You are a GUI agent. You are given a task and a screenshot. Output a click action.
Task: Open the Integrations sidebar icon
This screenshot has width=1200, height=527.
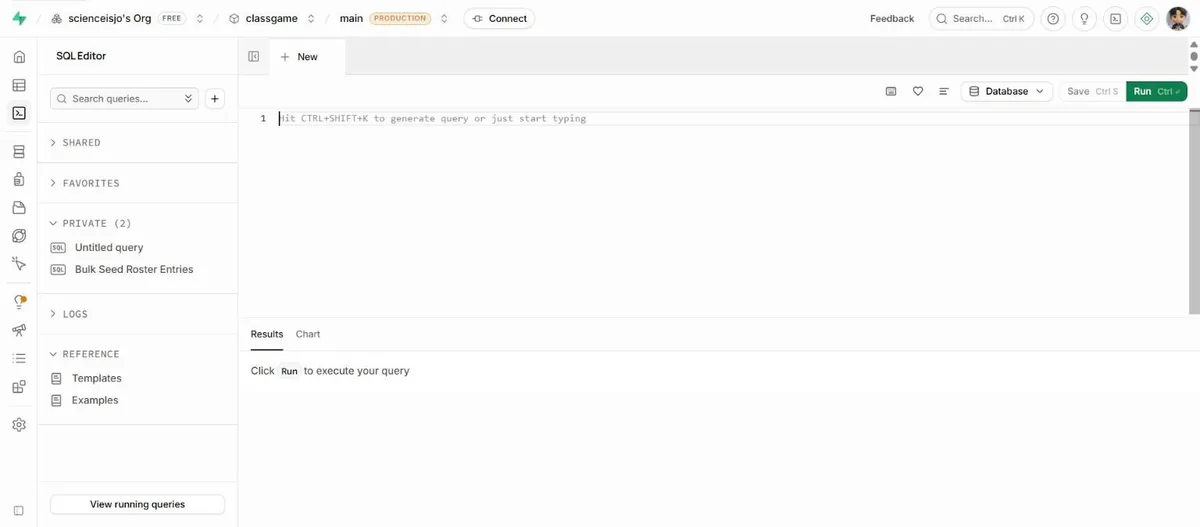point(19,386)
